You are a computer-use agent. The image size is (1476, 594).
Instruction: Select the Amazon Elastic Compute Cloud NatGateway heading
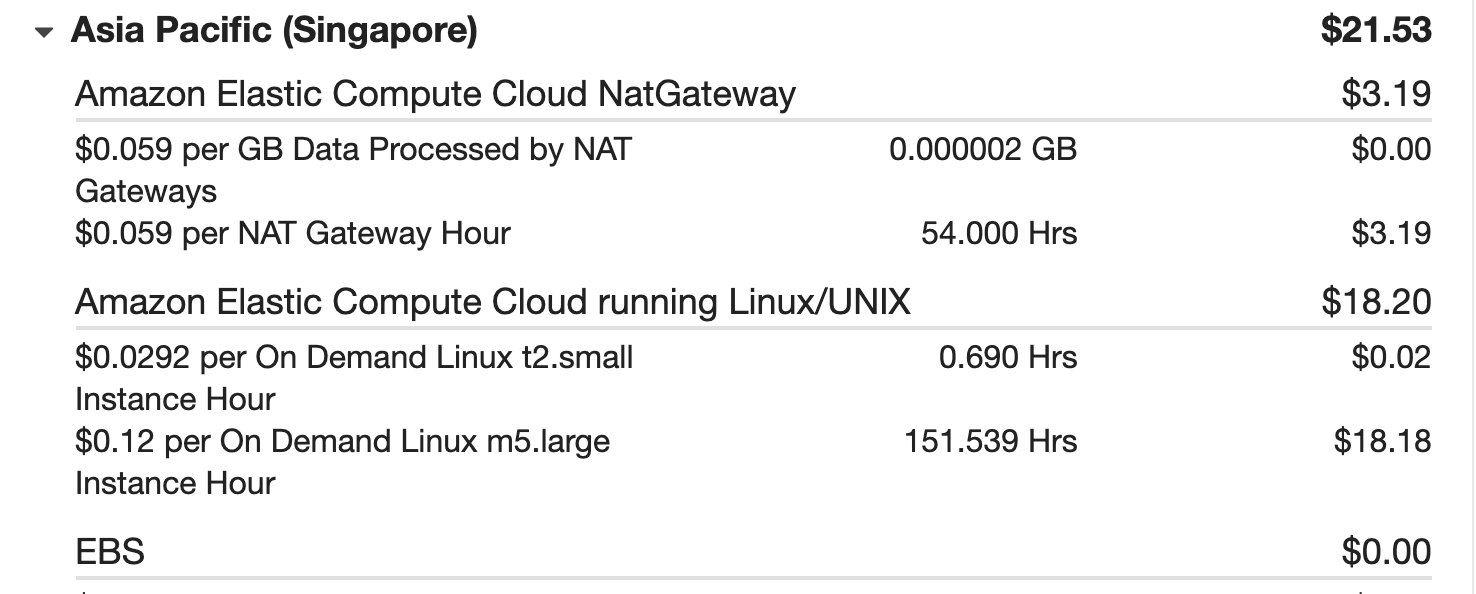coord(435,94)
